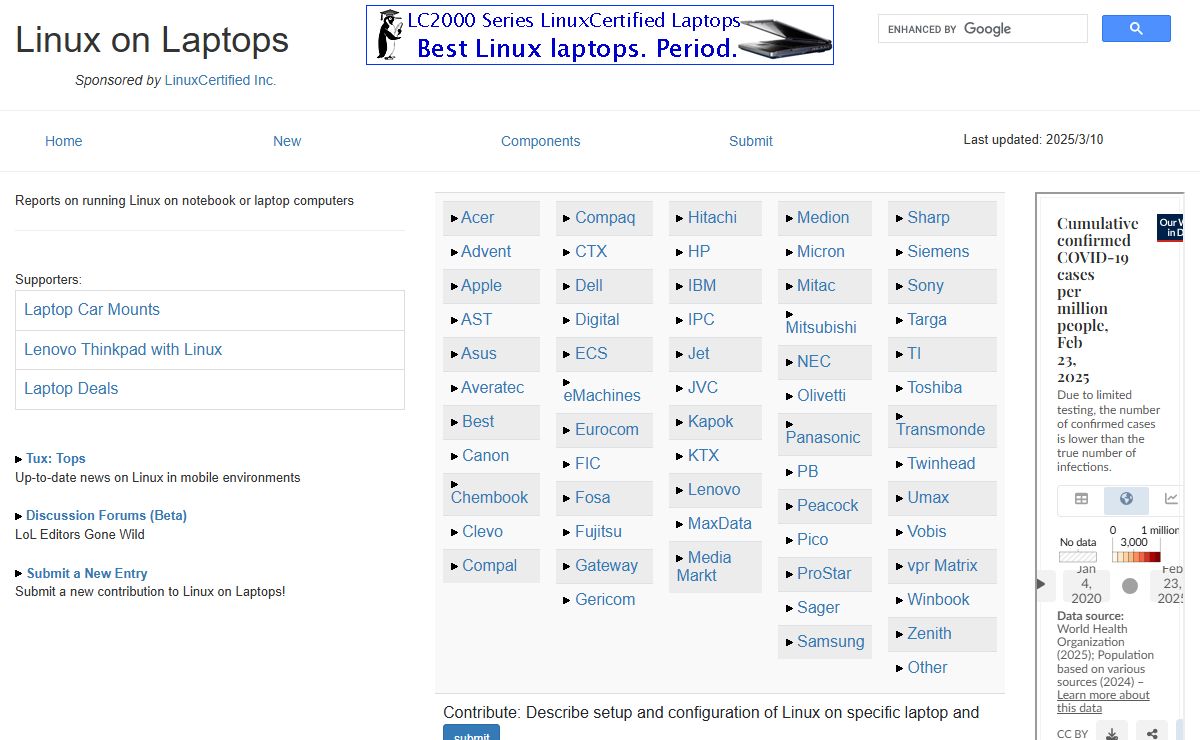Open Learn more about this data
Viewport: 1200px width, 740px height.
(x=1103, y=701)
